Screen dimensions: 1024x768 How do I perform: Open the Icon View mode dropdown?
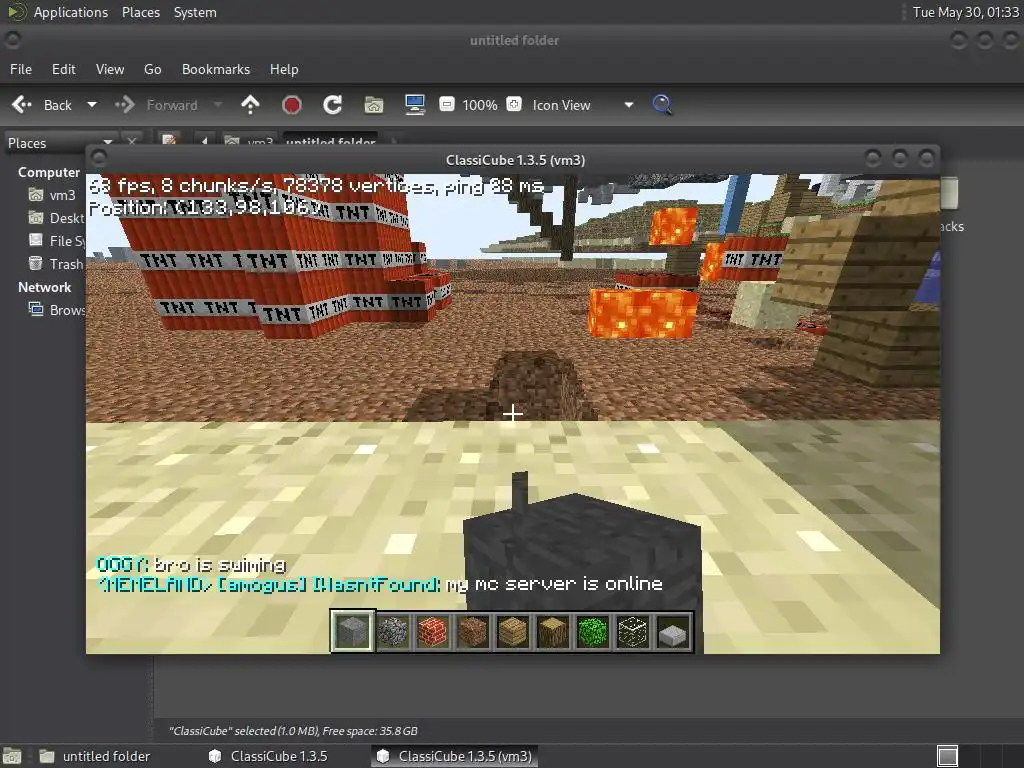point(583,105)
